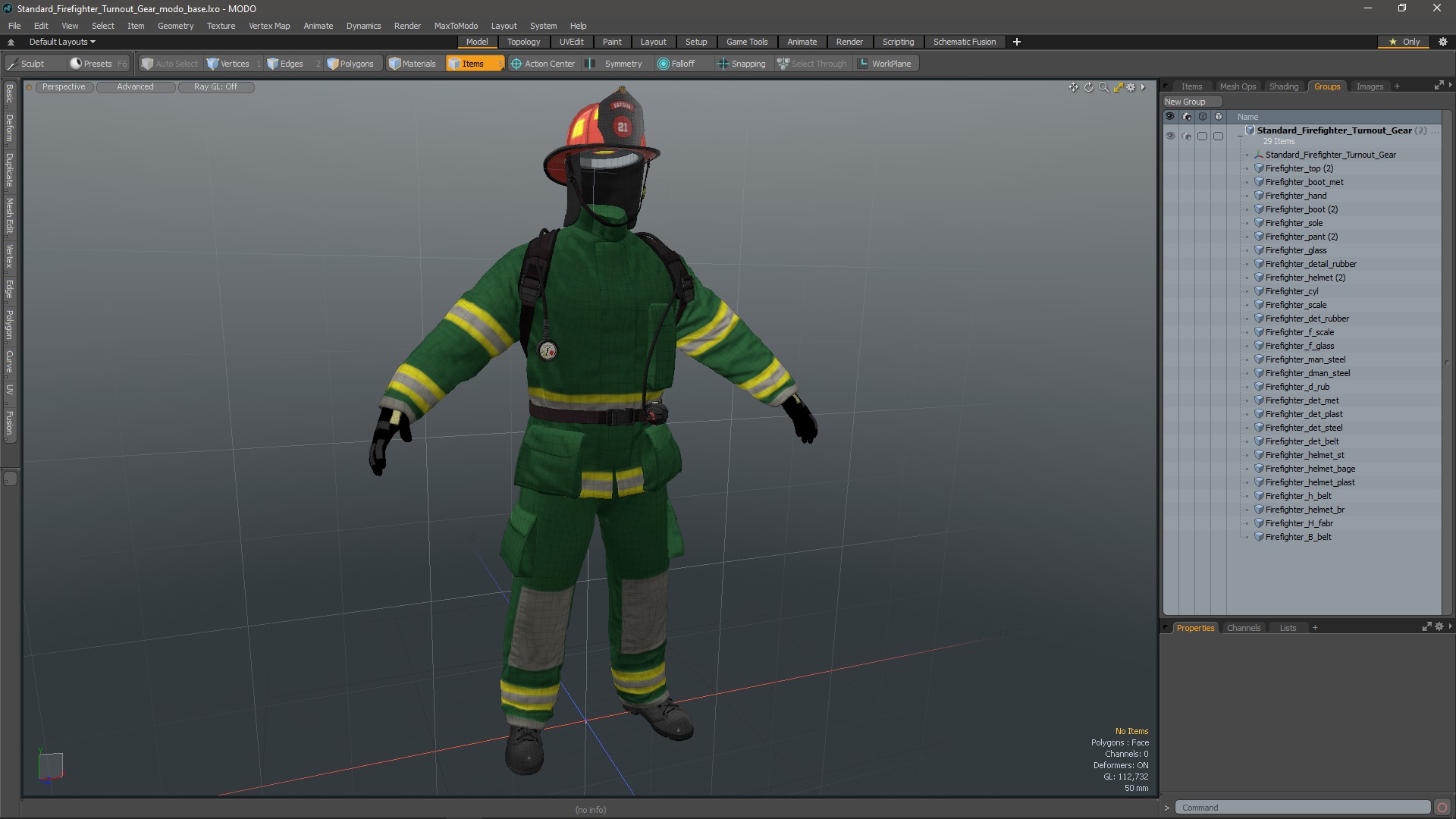Toggle visibility eye for Standard_Firefighter_Turnout_Gear group
Viewport: 1456px width, 819px height.
point(1170,136)
